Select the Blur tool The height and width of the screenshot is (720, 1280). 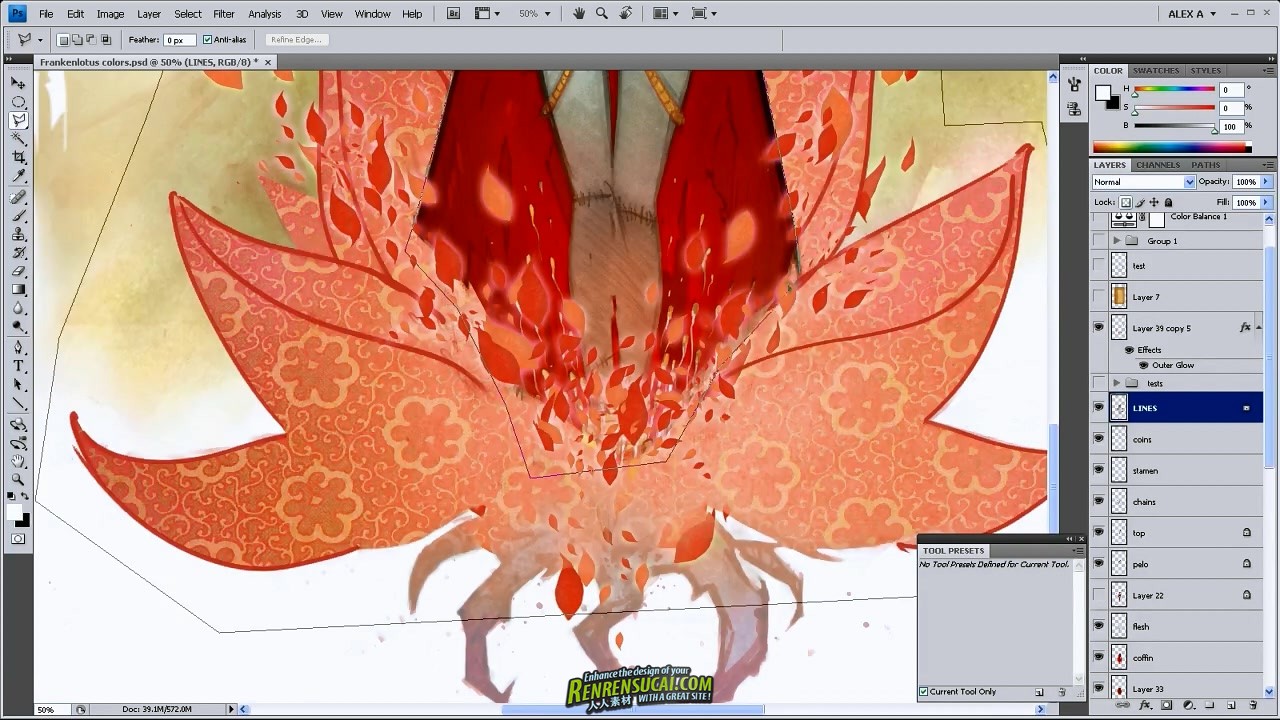[x=18, y=309]
